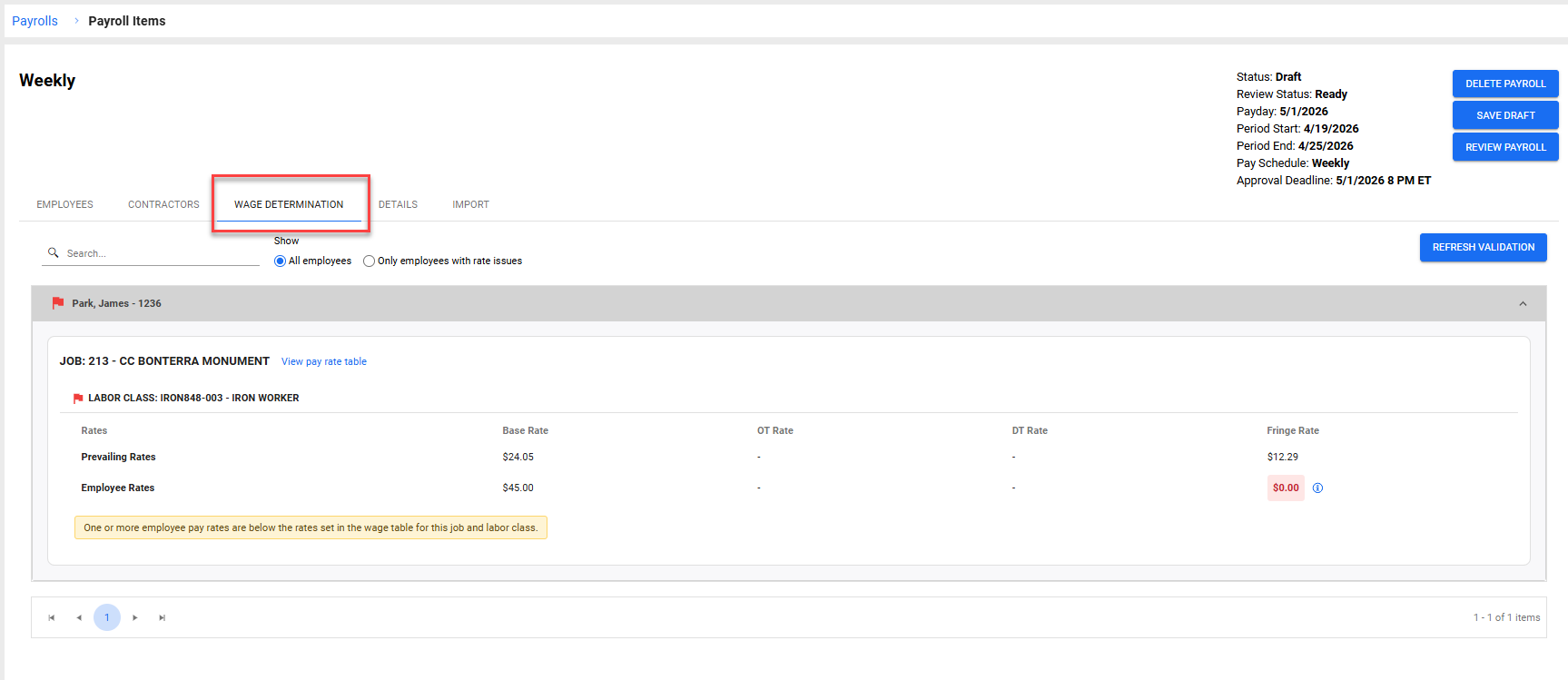The width and height of the screenshot is (1568, 680).
Task: Go to the first page of results
Action: pos(52,617)
